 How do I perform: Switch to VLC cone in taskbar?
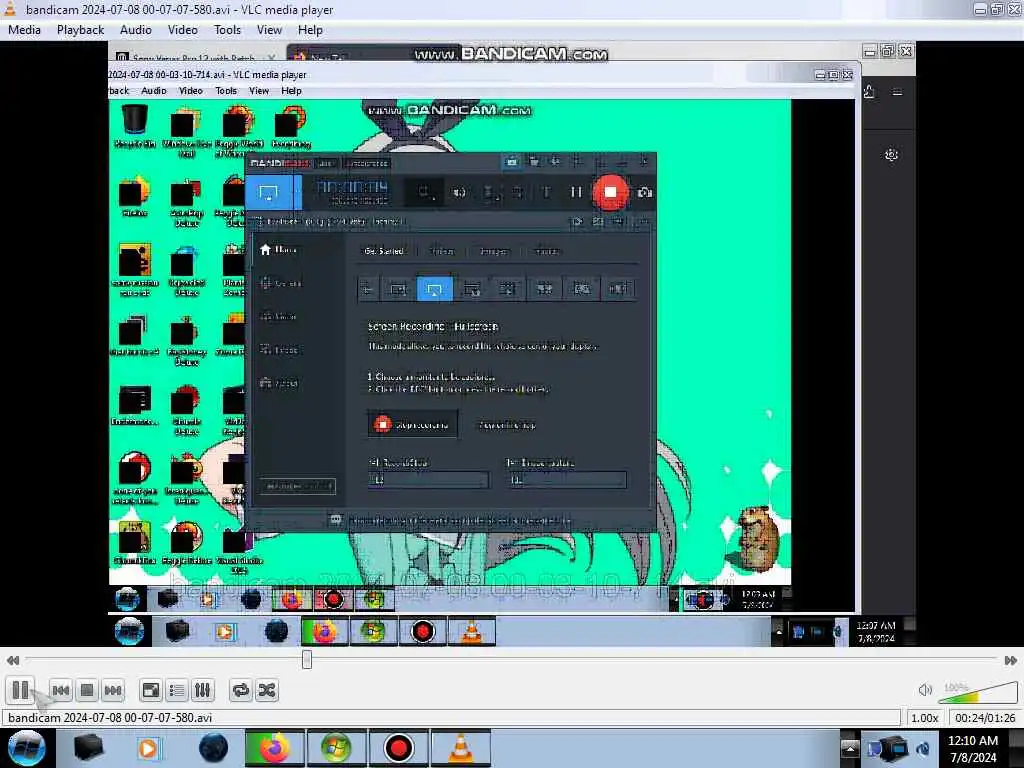click(460, 748)
